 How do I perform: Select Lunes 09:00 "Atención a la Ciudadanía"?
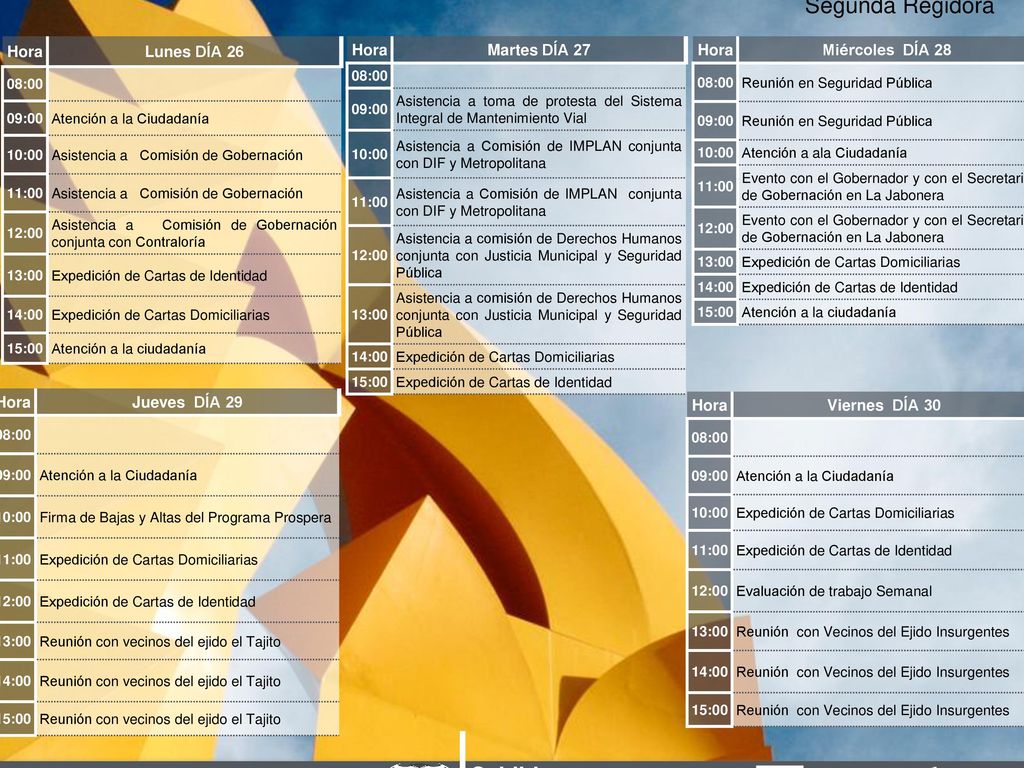click(195, 119)
